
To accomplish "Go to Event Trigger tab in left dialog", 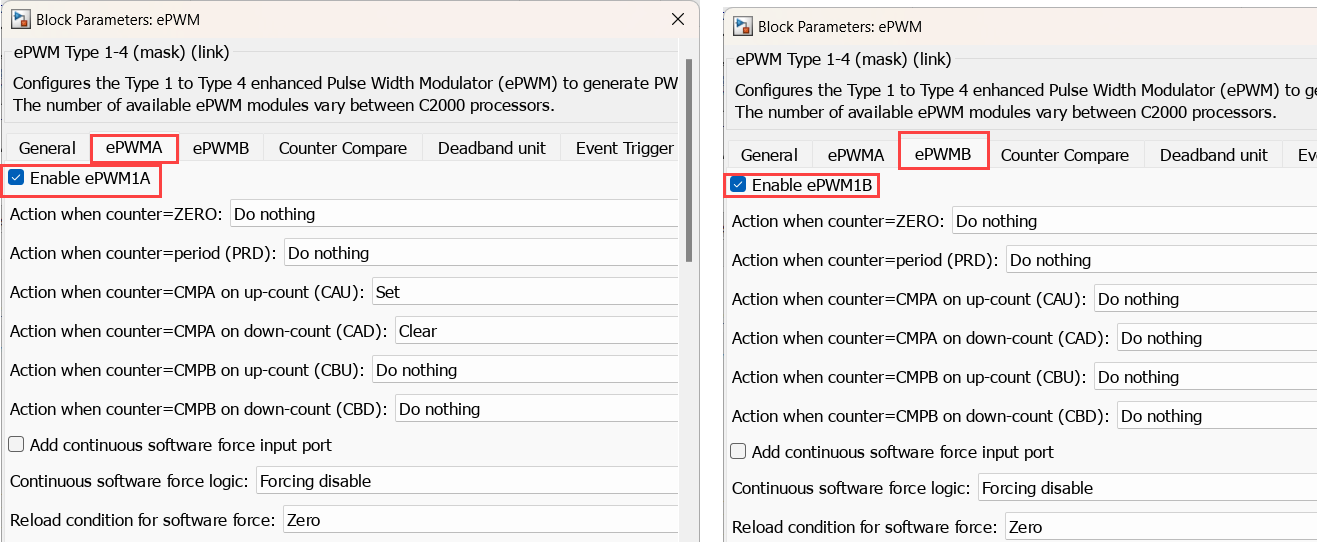I will point(624,148).
